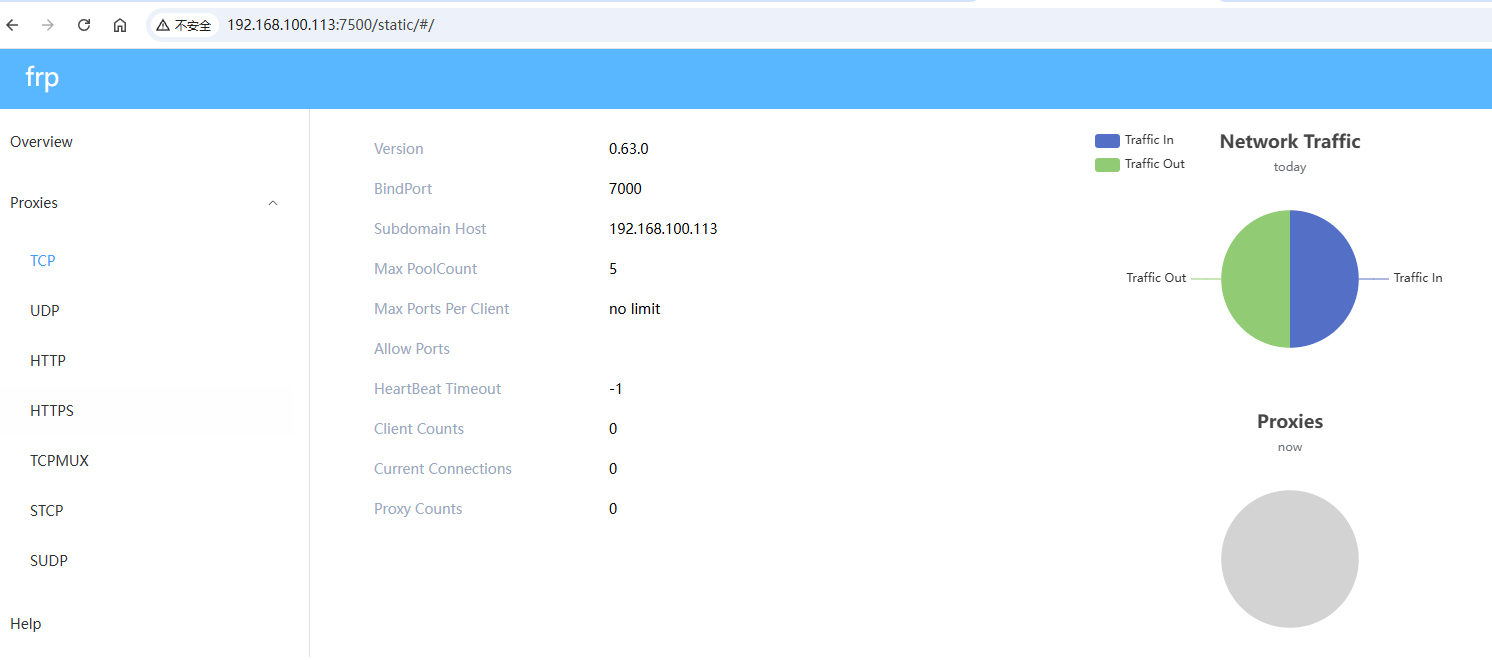Image resolution: width=1492 pixels, height=660 pixels.
Task: Click the Current Connections value 0
Action: pyautogui.click(x=613, y=469)
